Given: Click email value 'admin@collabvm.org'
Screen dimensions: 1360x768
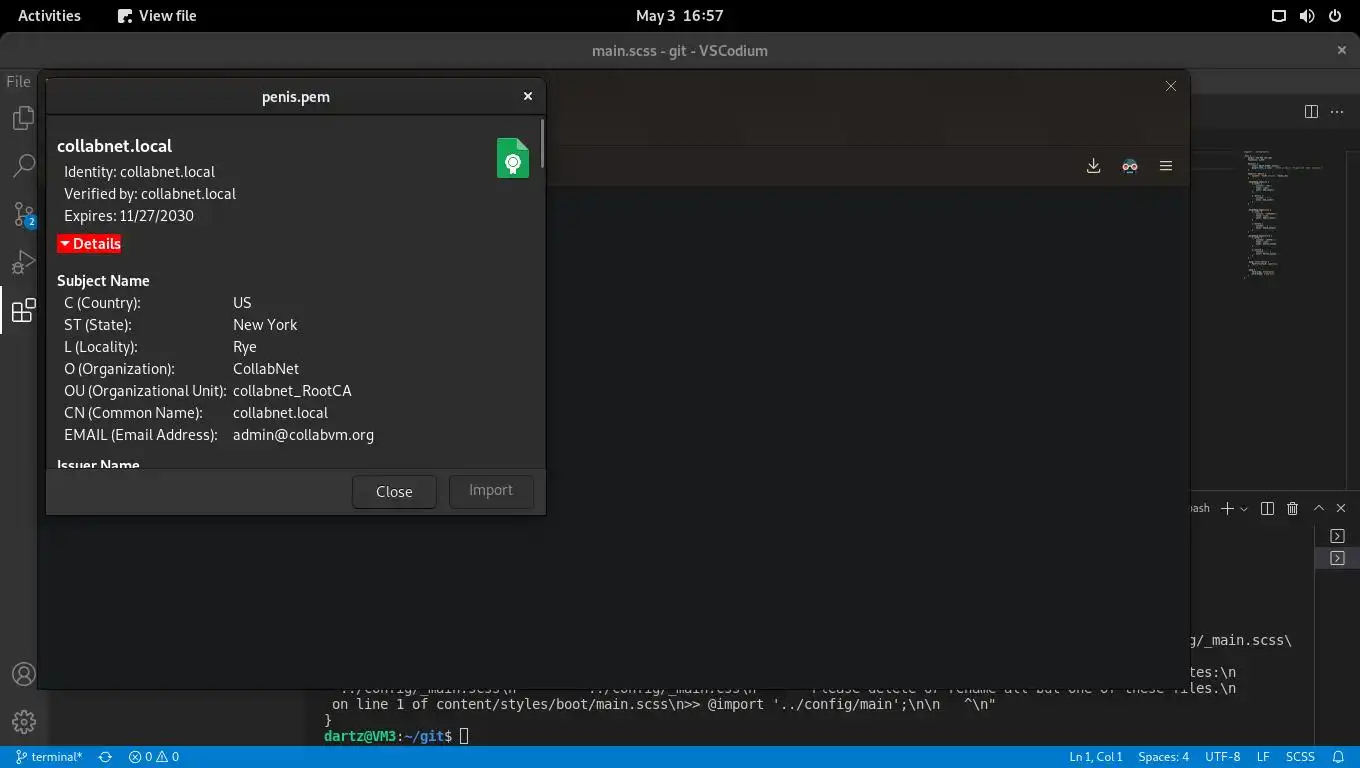Looking at the screenshot, I should pos(303,435).
